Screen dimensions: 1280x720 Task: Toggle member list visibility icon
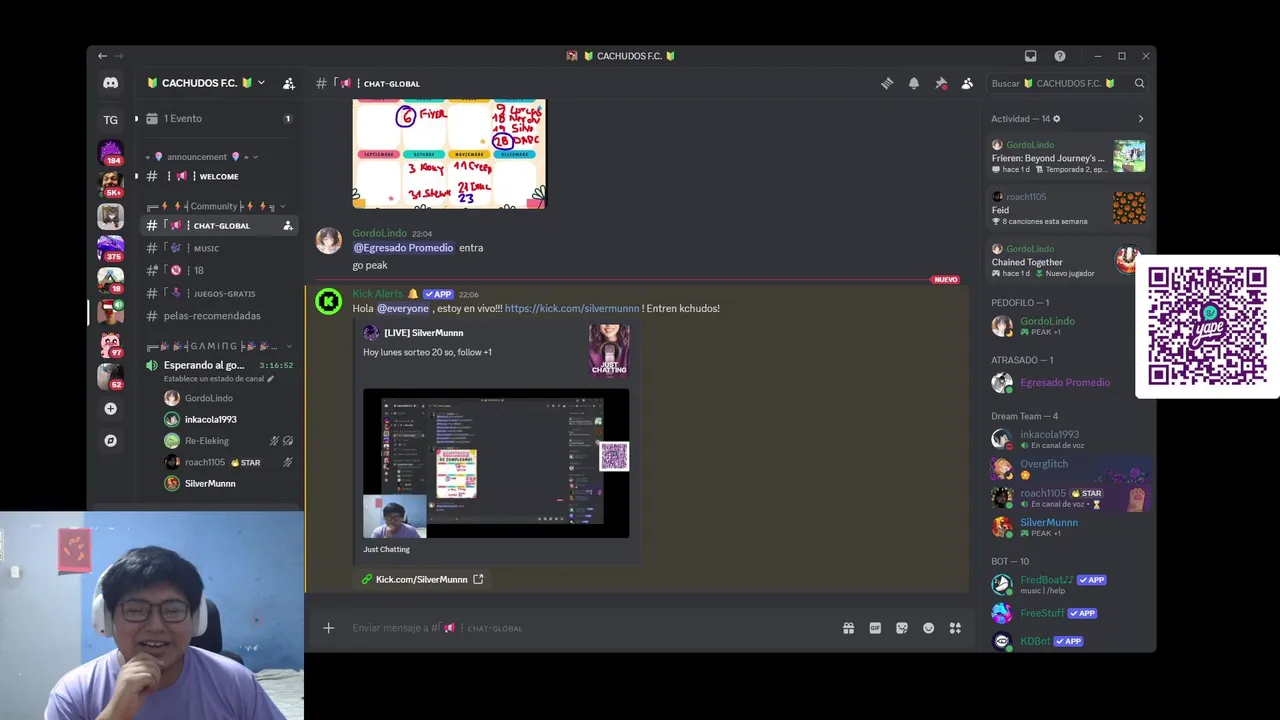click(967, 84)
